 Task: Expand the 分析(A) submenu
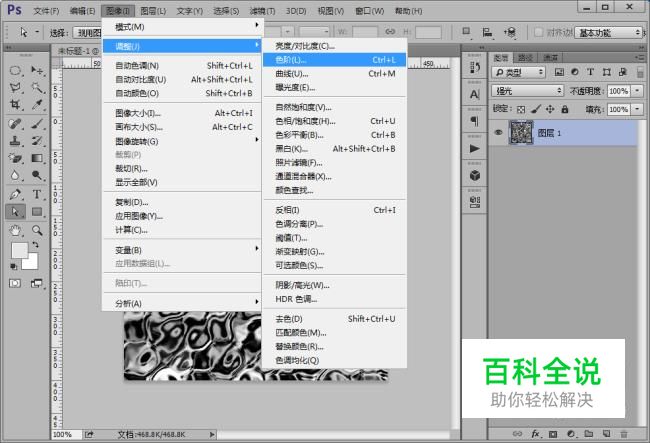click(181, 303)
